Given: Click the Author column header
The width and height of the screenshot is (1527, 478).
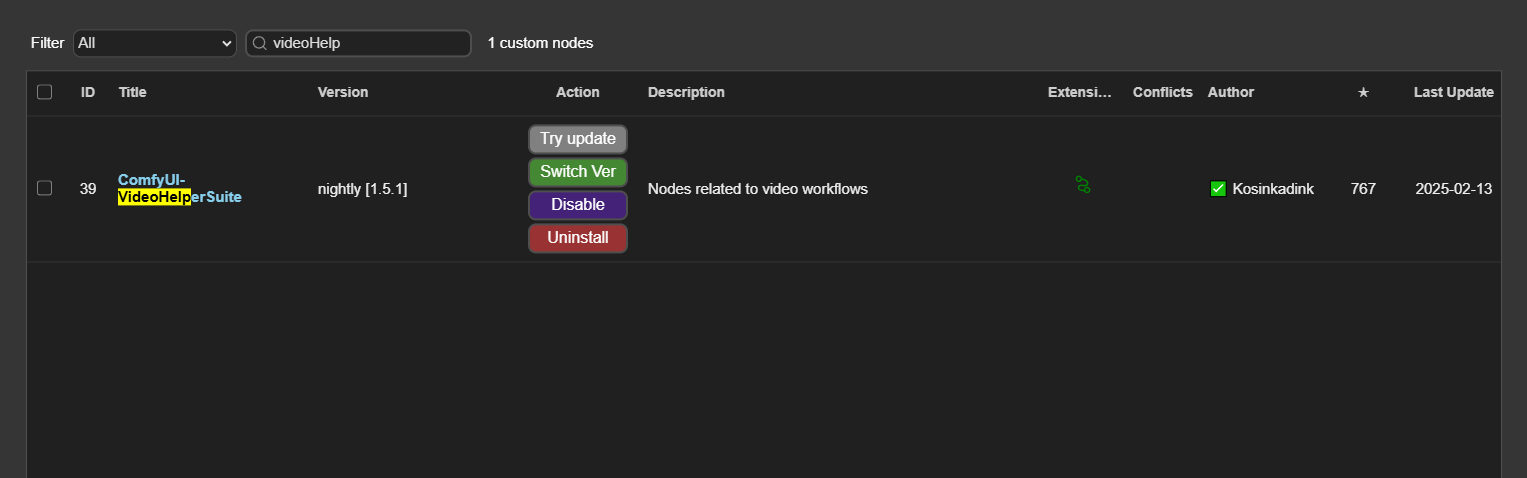Looking at the screenshot, I should (1230, 92).
